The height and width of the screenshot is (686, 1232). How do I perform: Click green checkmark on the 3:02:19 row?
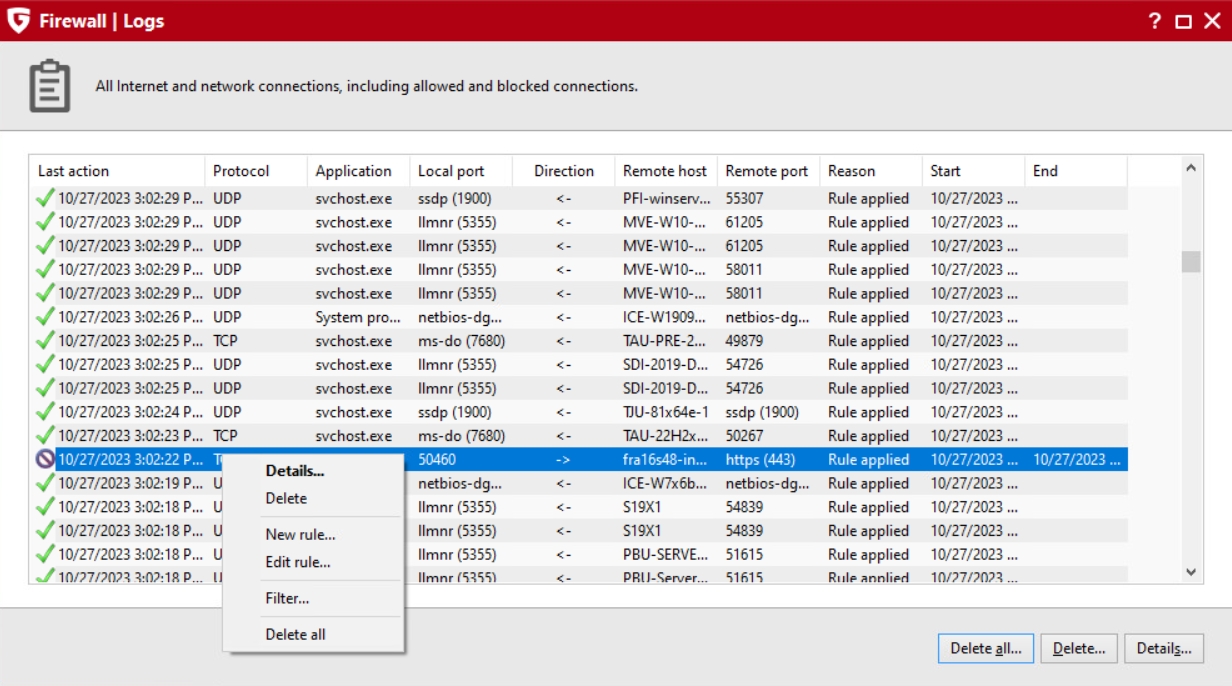point(45,482)
